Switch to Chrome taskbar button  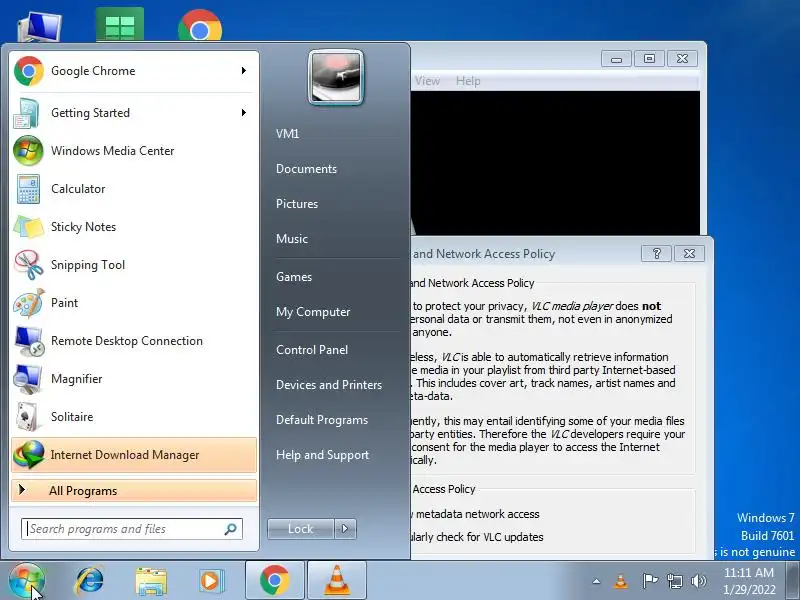pyautogui.click(x=274, y=580)
